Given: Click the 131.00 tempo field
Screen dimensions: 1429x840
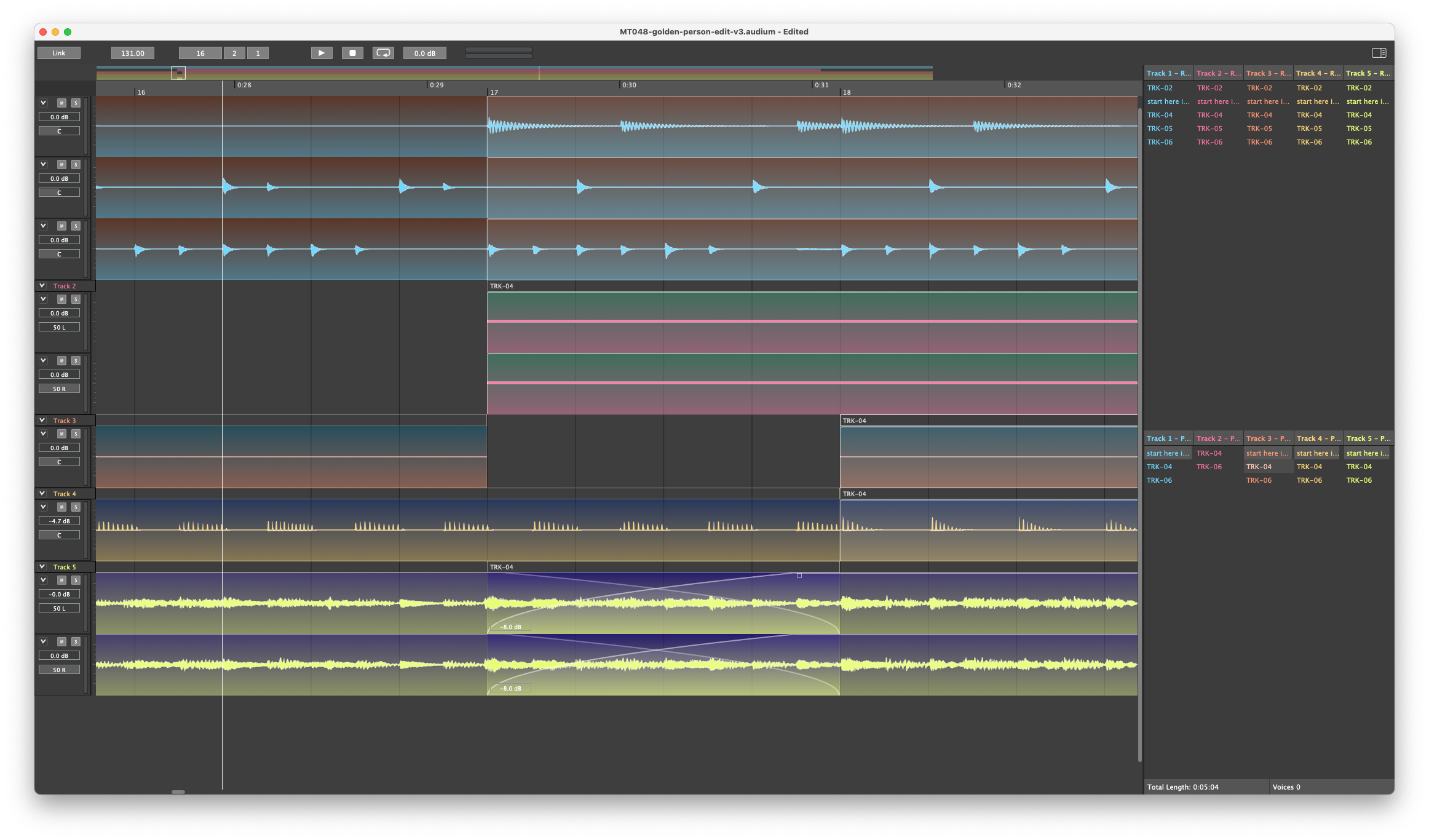Looking at the screenshot, I should point(133,53).
